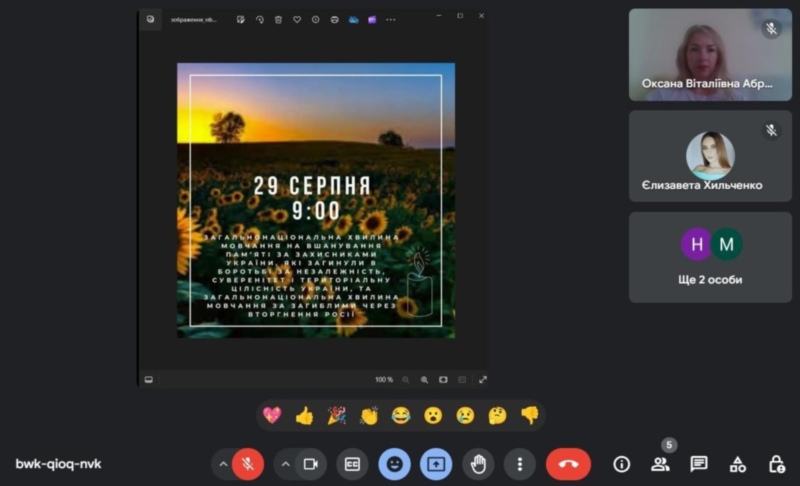
Task: Unmute the microphone in the call bar
Action: click(248, 464)
